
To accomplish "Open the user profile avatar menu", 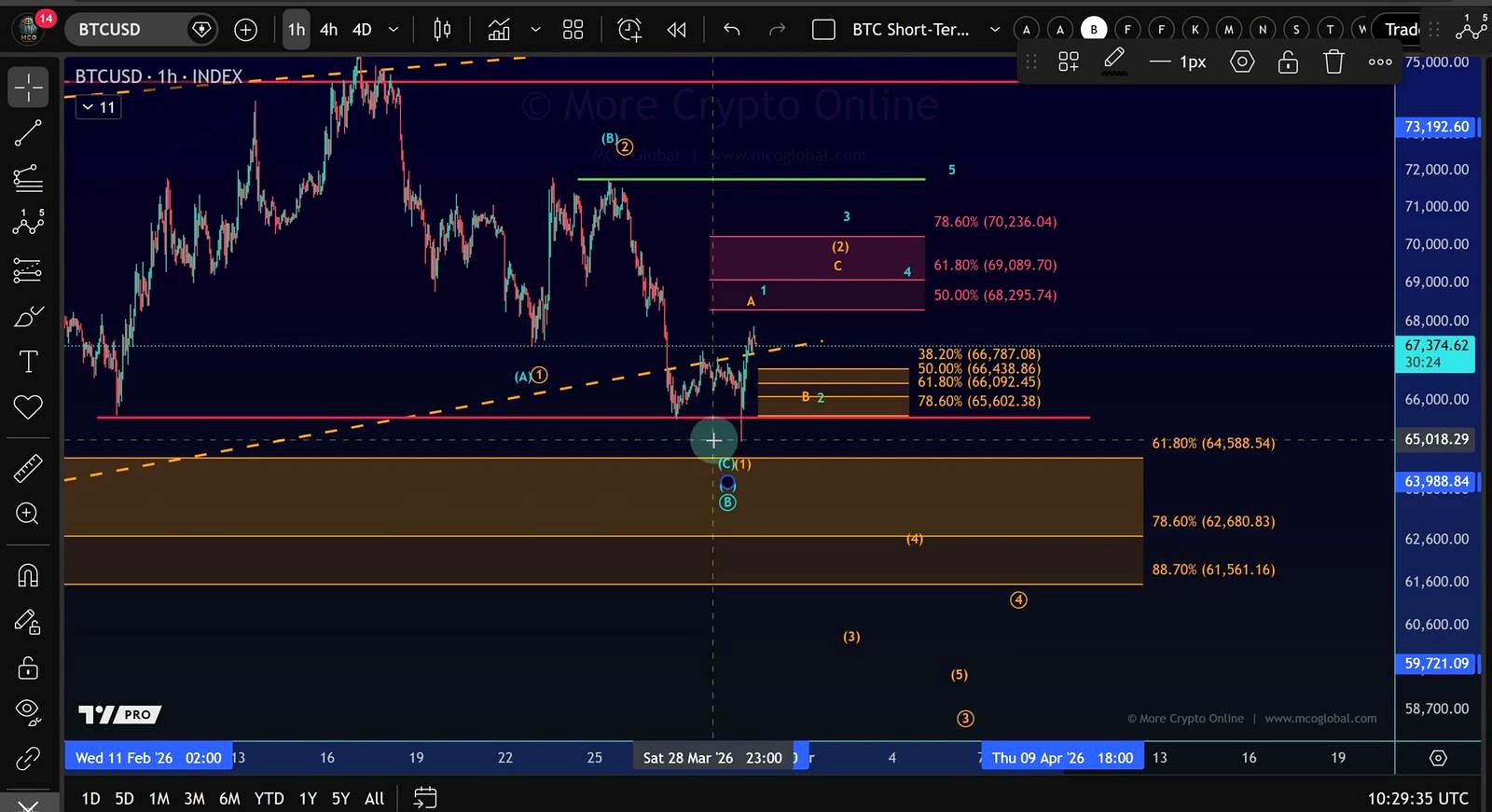I will pyautogui.click(x=28, y=30).
